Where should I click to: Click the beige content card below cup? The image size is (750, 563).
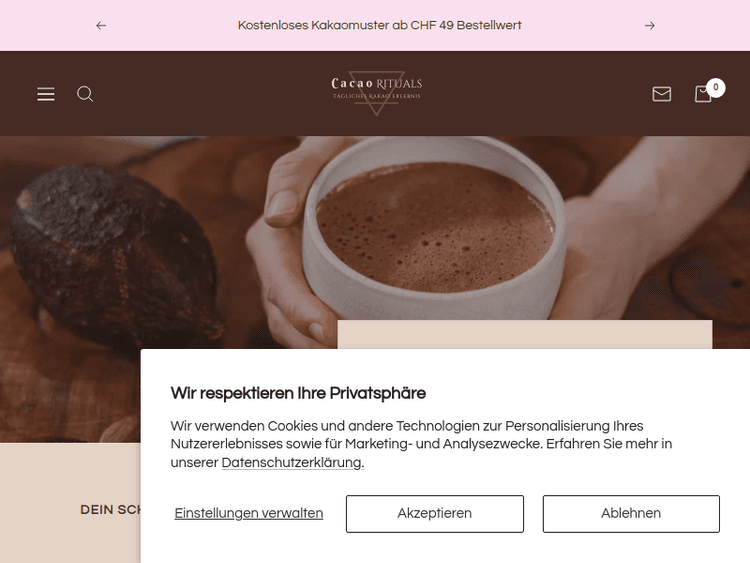point(525,334)
